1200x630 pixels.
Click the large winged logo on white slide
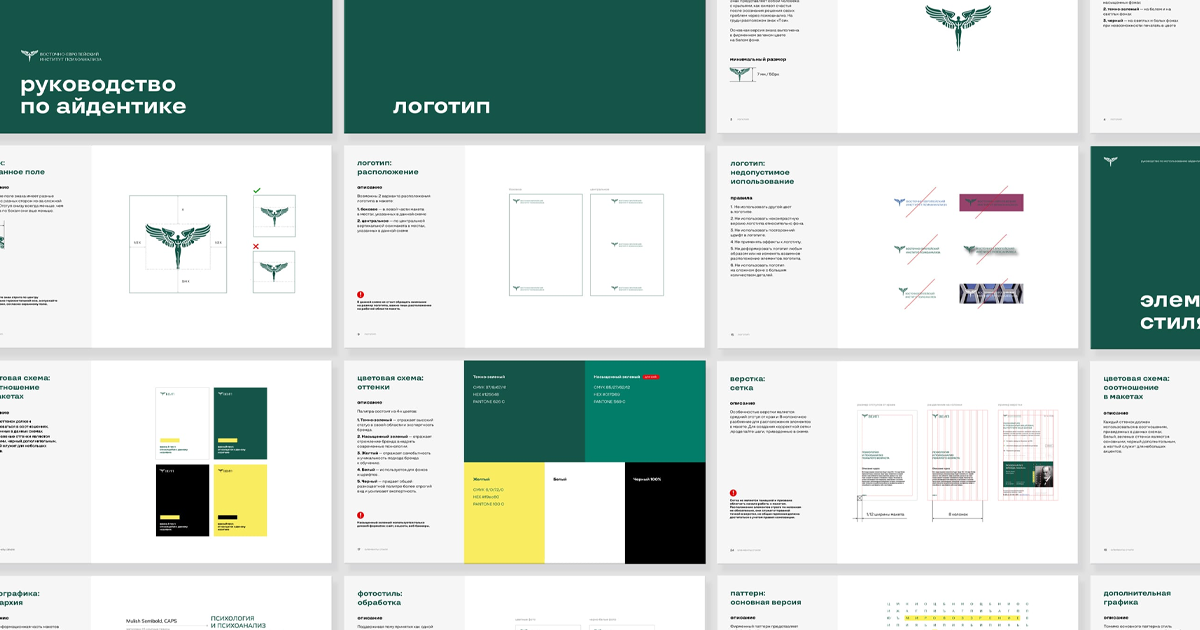point(958,27)
